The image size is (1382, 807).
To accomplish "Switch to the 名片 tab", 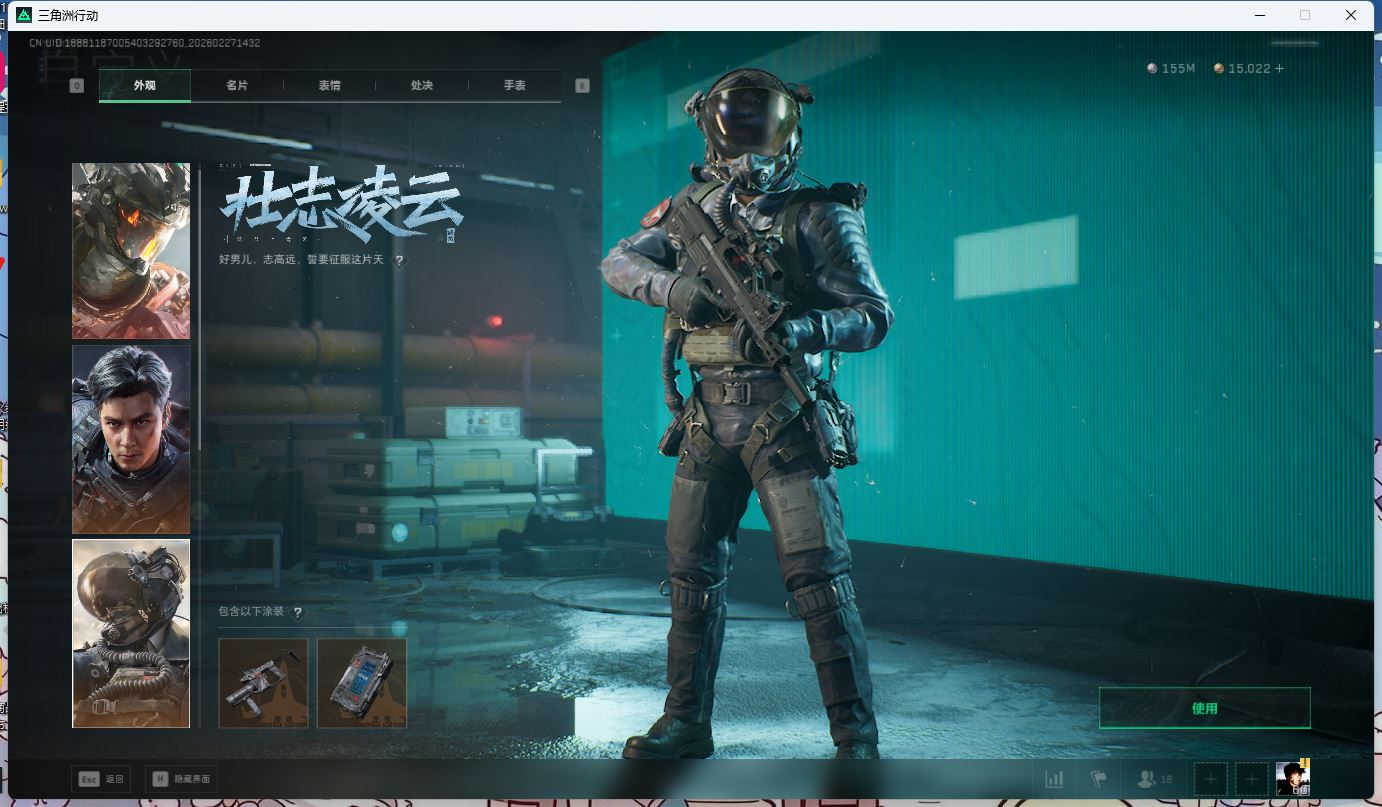I will 237,86.
